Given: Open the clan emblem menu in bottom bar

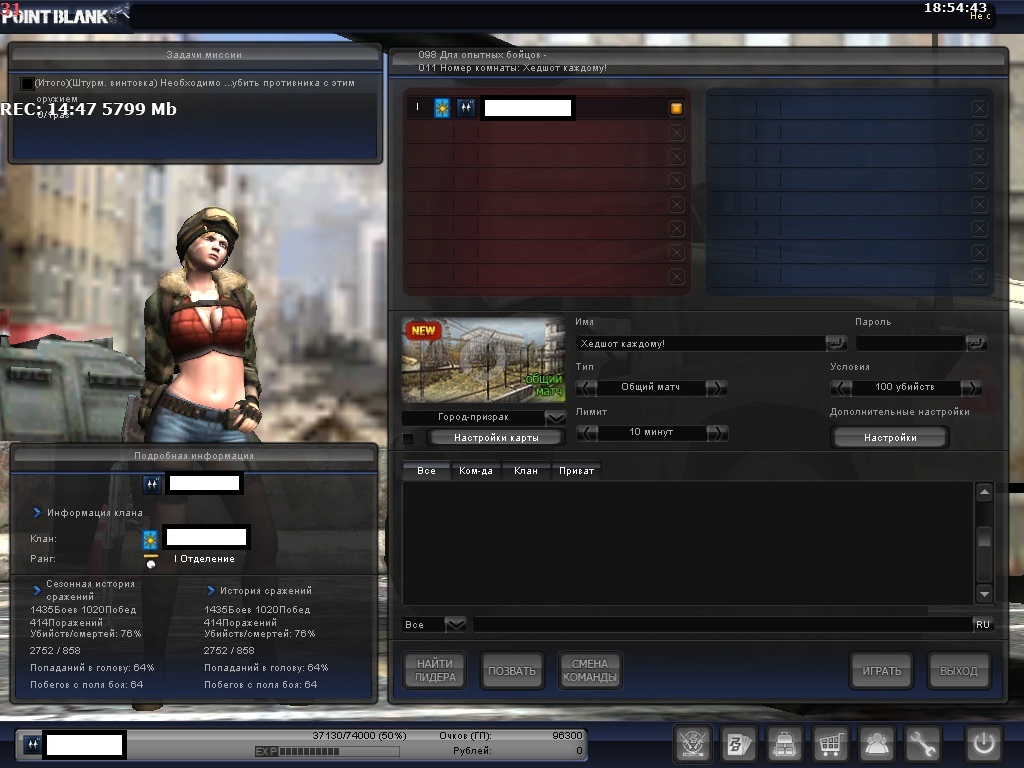Looking at the screenshot, I should tap(692, 743).
